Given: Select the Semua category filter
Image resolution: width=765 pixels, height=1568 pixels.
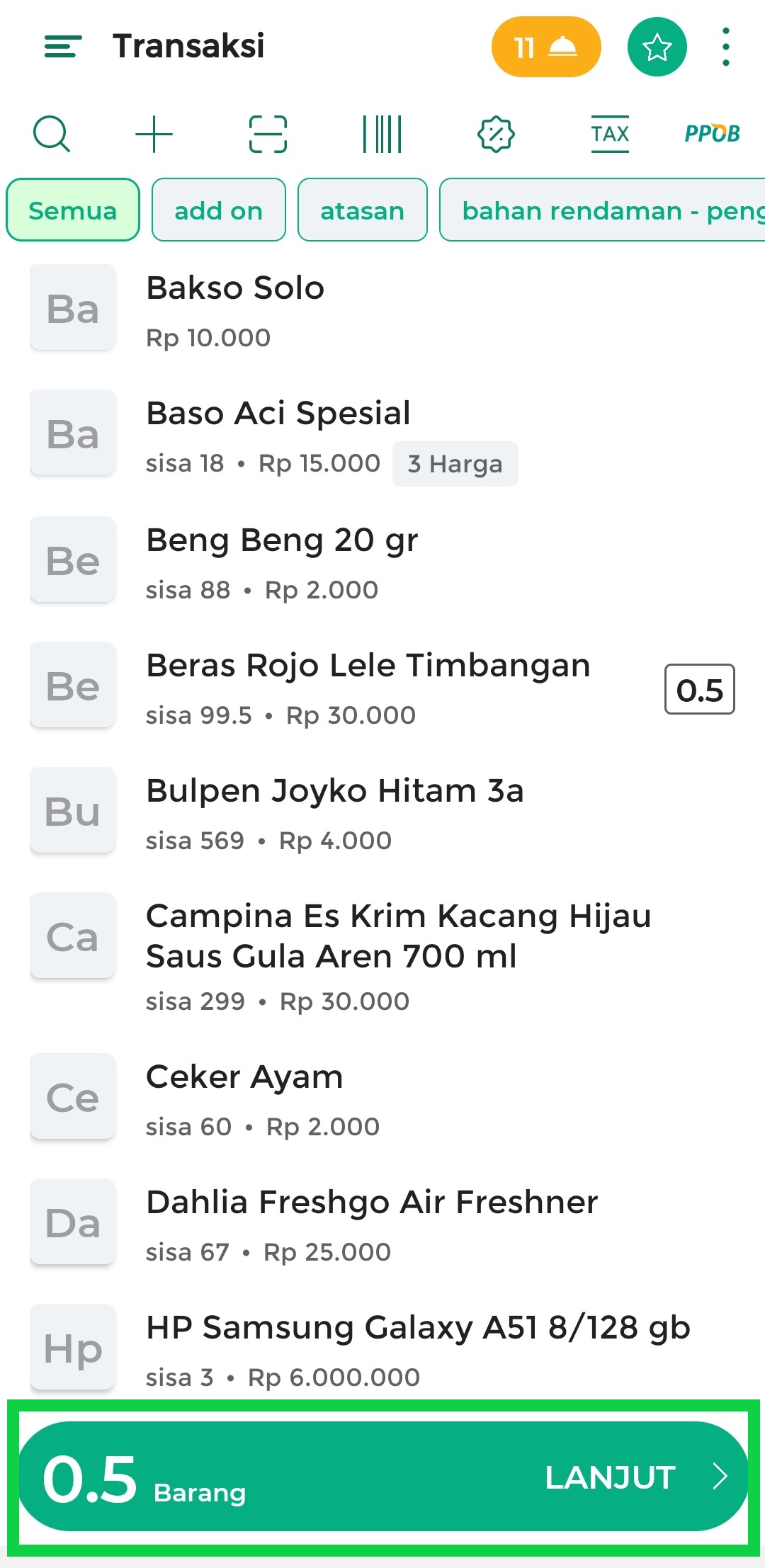Looking at the screenshot, I should (72, 210).
